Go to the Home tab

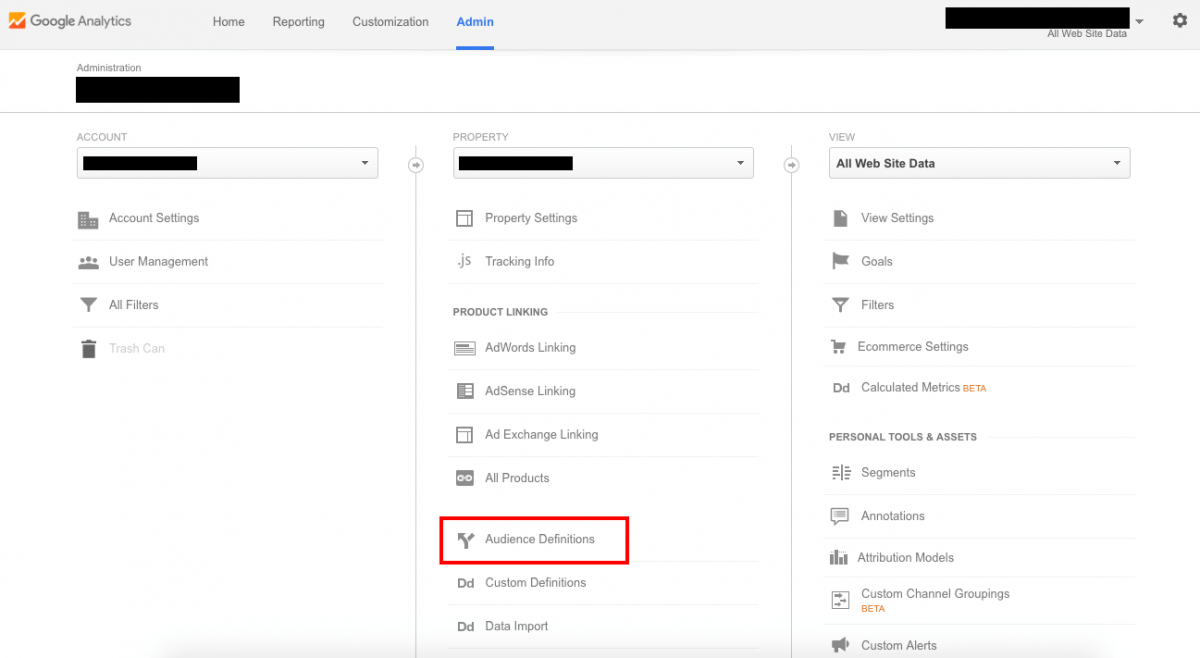click(229, 22)
